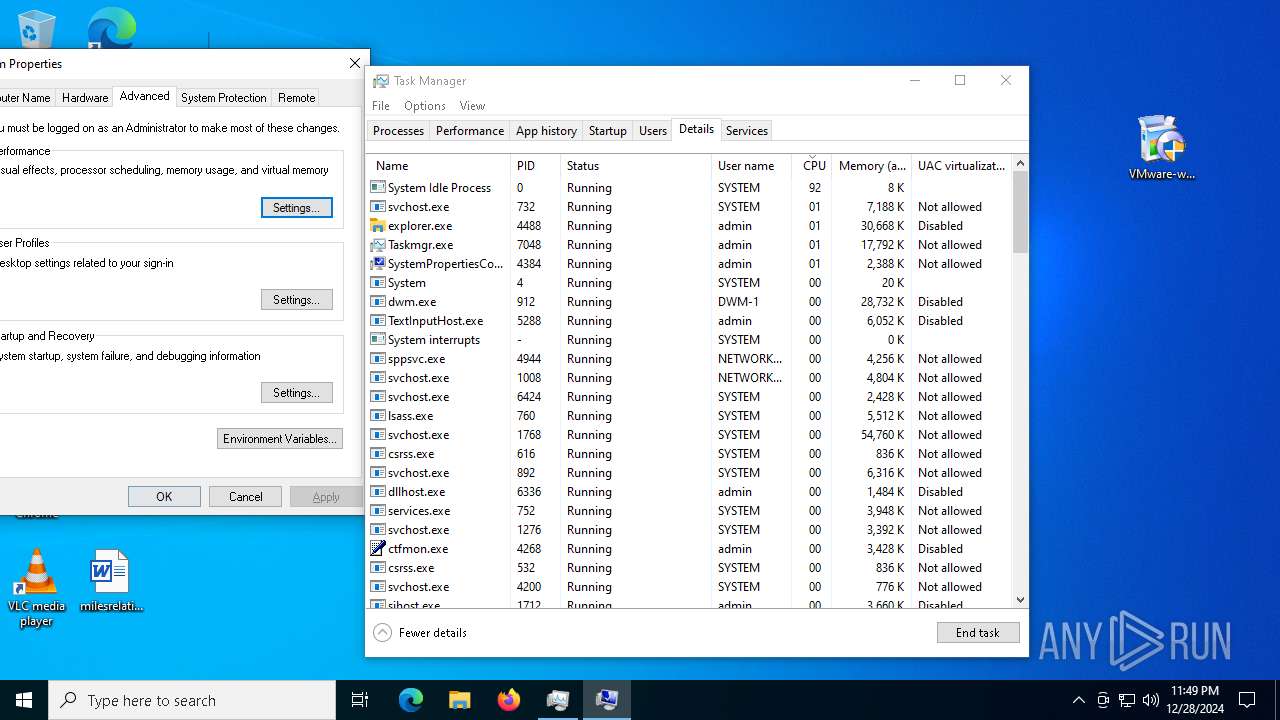The image size is (1280, 720).
Task: Click the End task button
Action: point(978,633)
